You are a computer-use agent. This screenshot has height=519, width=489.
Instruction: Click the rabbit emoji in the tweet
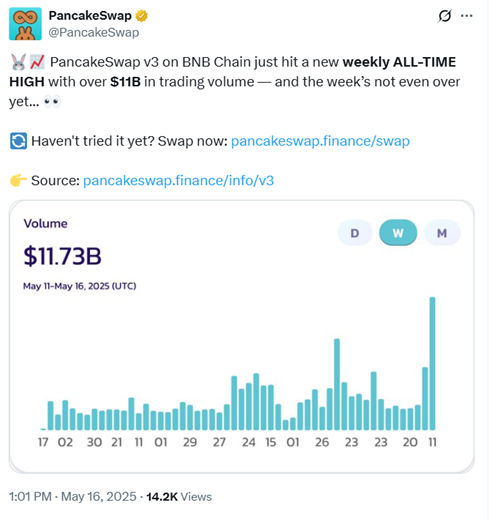click(18, 62)
